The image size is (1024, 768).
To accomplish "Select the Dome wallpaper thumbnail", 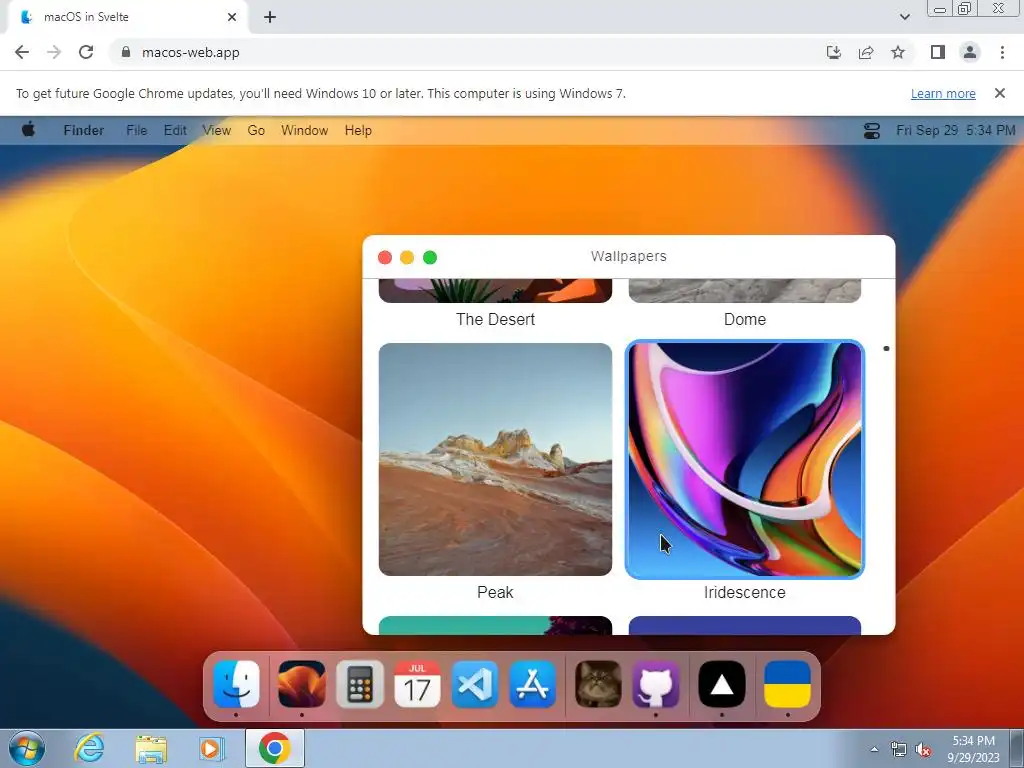I will pos(744,291).
